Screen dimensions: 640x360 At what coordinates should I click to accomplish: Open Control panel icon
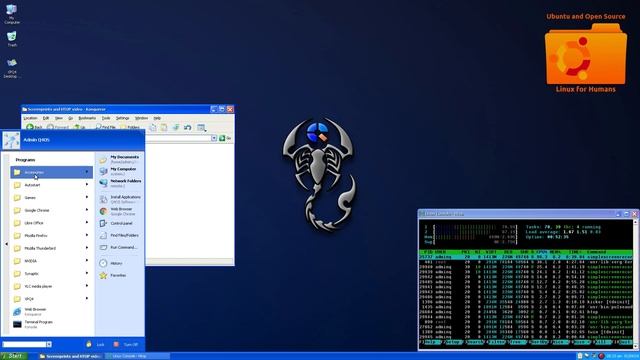click(x=103, y=223)
